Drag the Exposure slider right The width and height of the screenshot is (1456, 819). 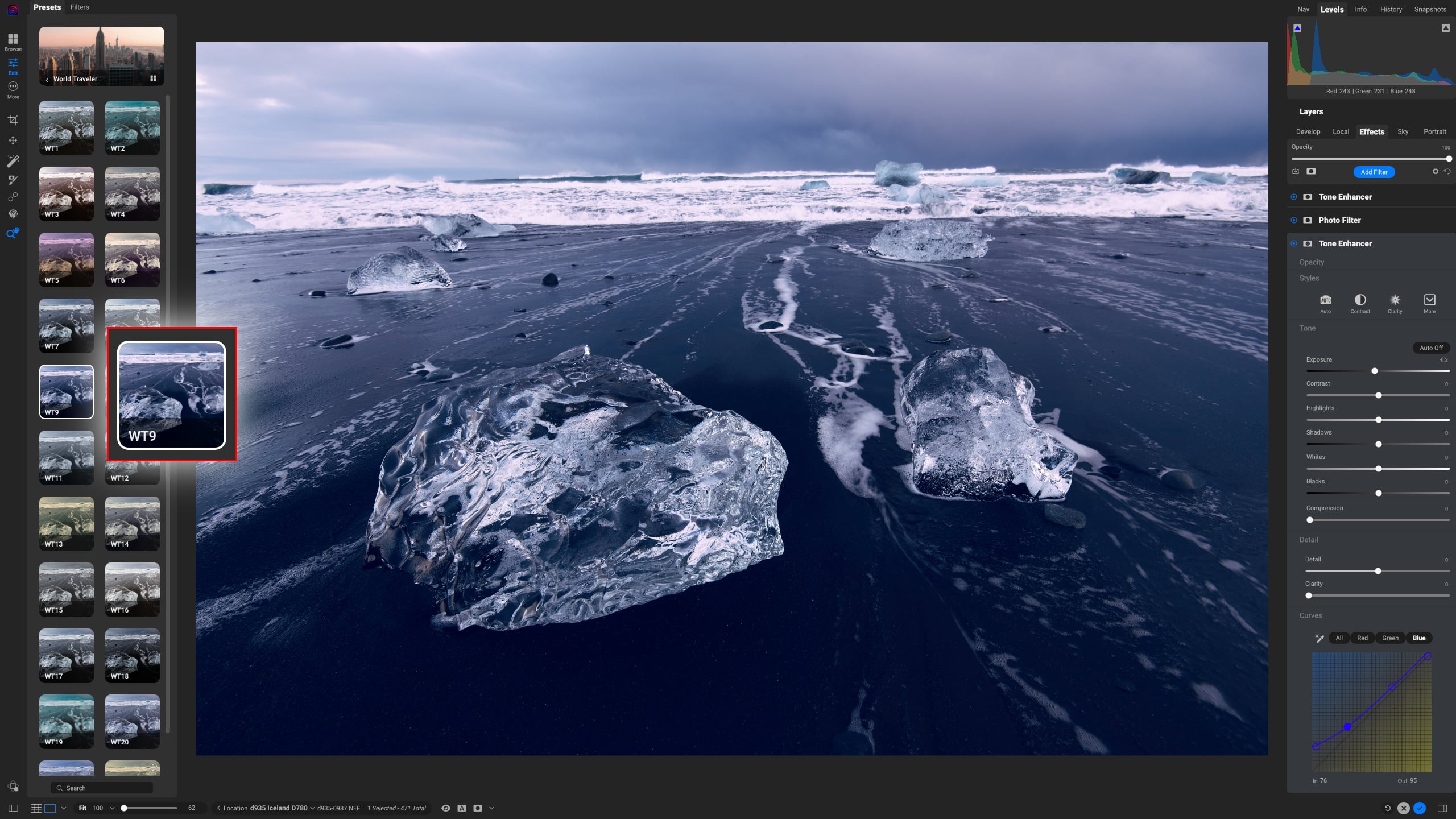pos(1374,371)
